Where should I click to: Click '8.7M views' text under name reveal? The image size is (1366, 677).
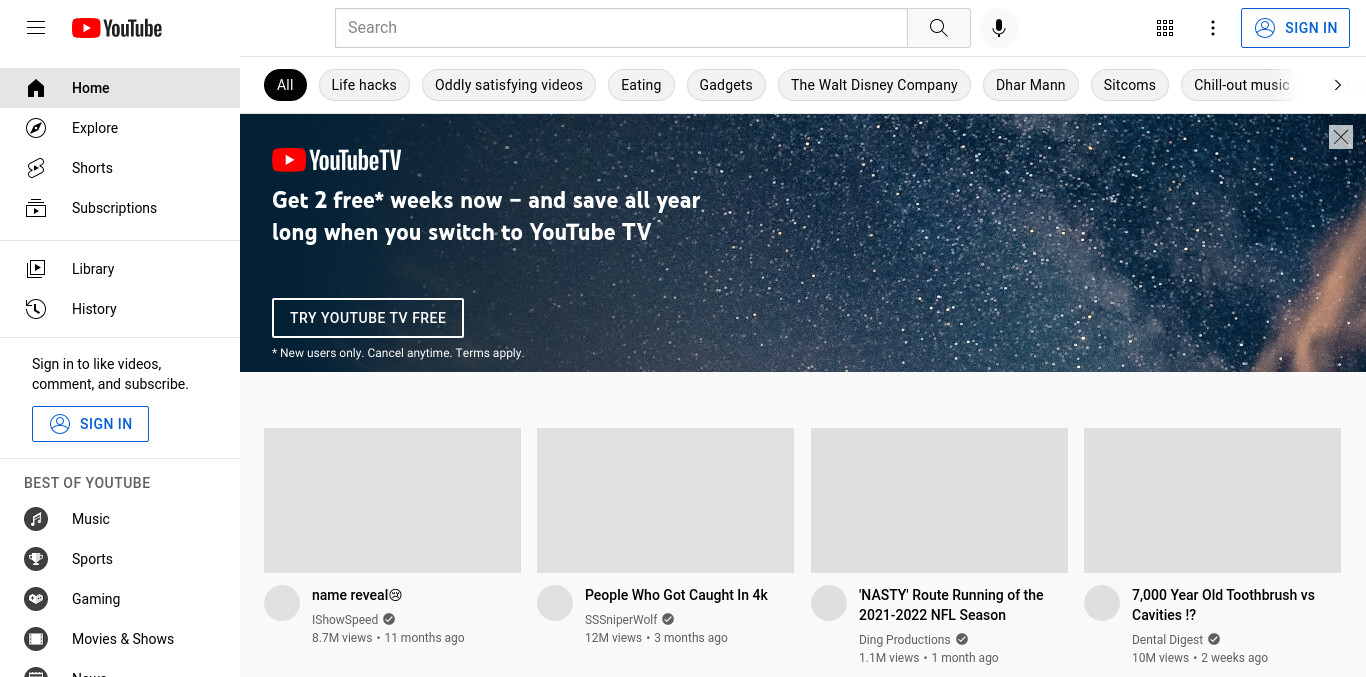tap(342, 638)
